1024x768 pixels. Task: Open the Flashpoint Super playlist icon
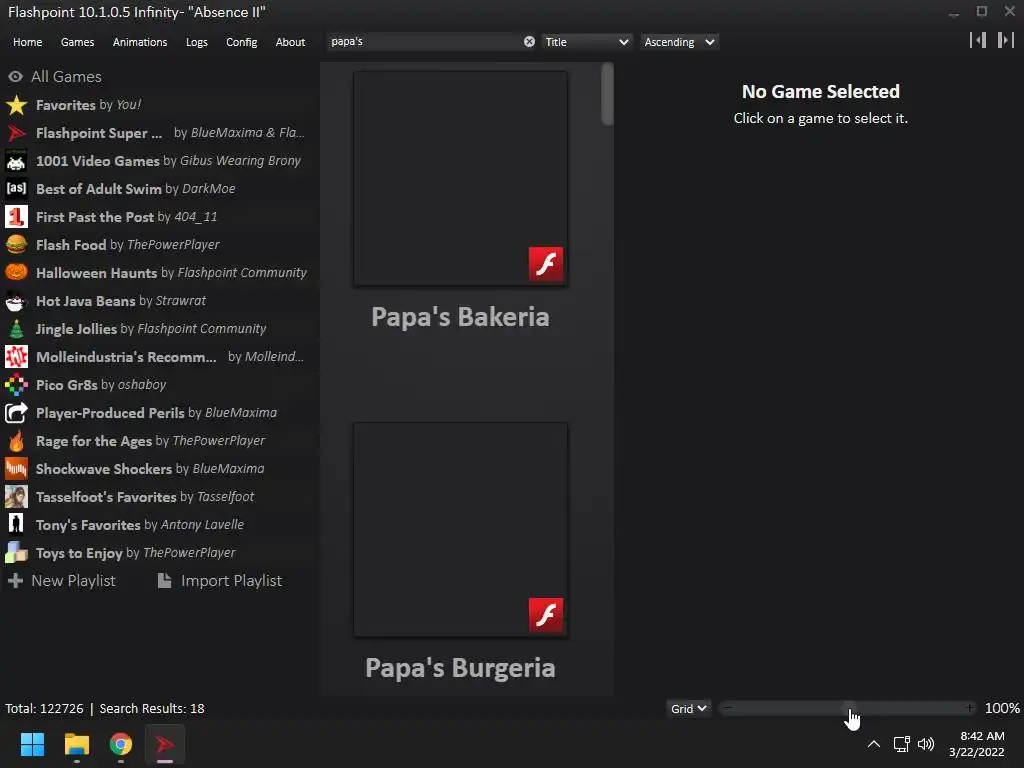pyautogui.click(x=16, y=133)
